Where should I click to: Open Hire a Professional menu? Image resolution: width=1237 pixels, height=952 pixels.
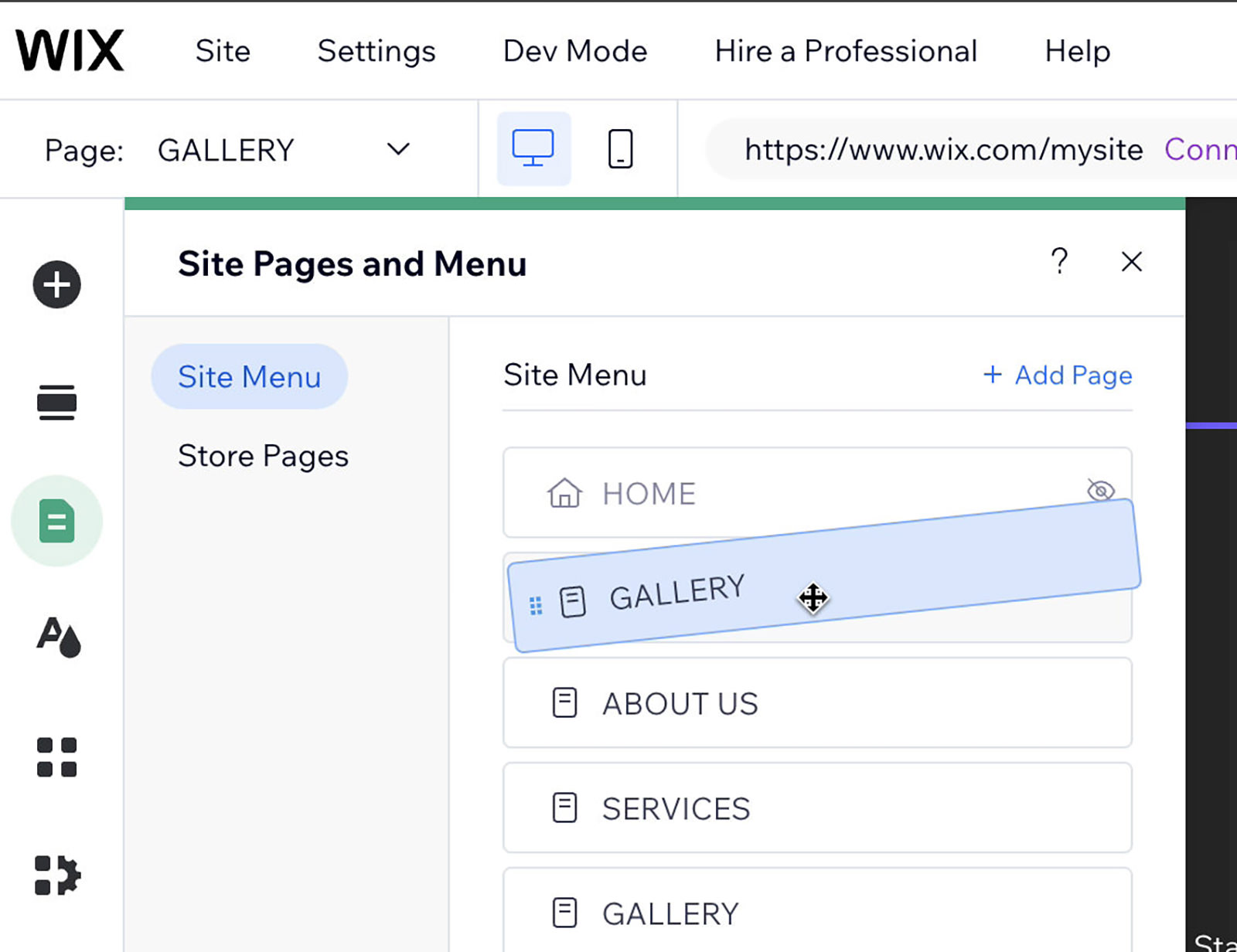pyautogui.click(x=846, y=51)
